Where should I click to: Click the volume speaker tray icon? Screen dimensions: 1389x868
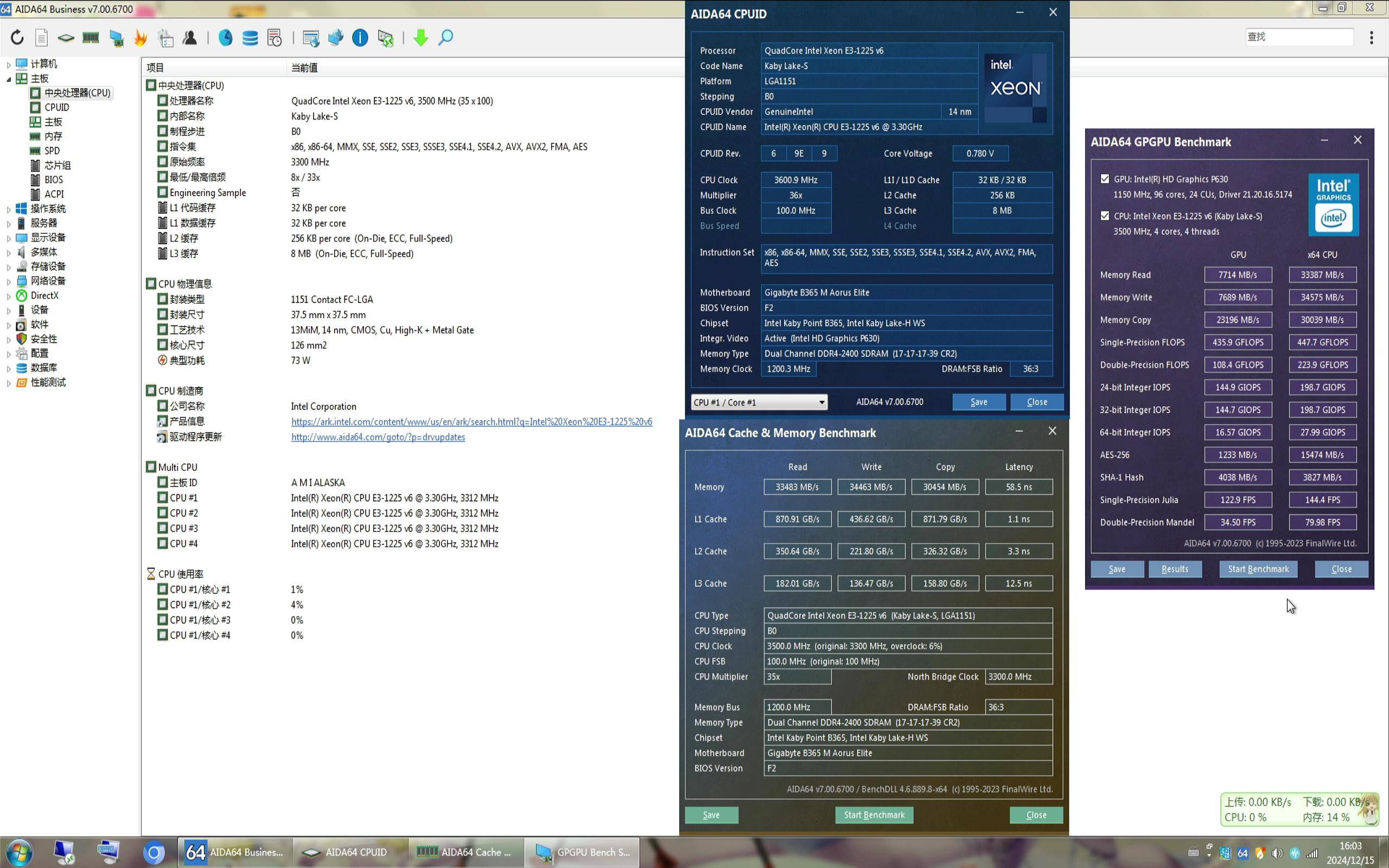click(x=1277, y=853)
